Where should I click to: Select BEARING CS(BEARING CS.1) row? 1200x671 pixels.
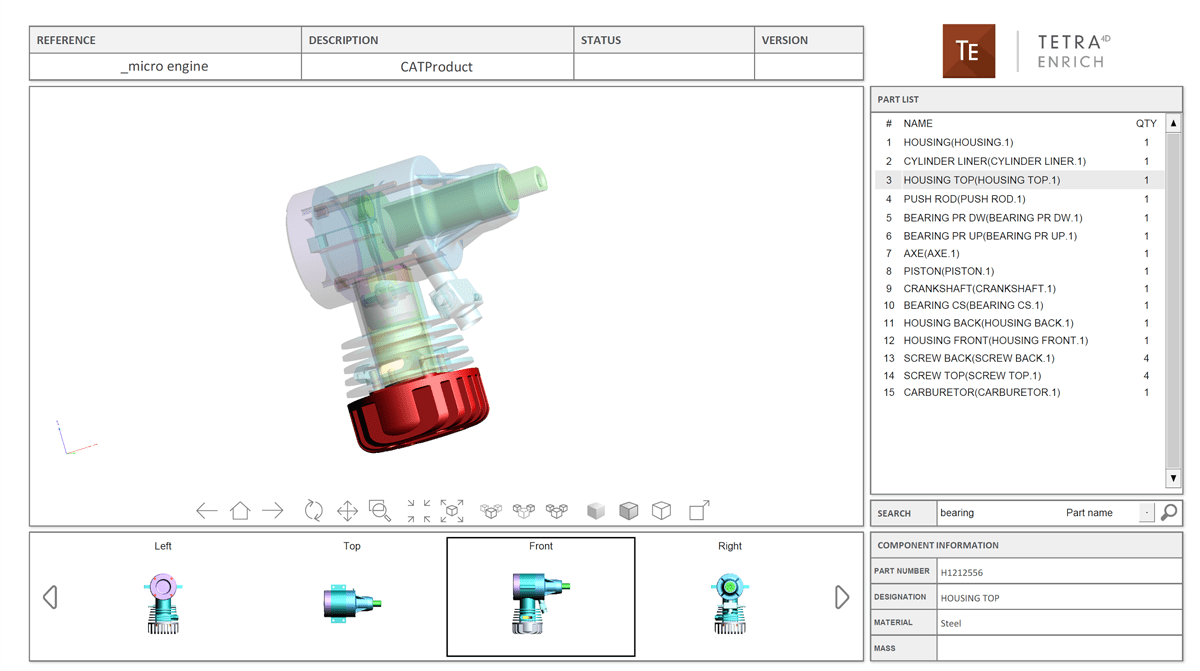[x=1019, y=306]
